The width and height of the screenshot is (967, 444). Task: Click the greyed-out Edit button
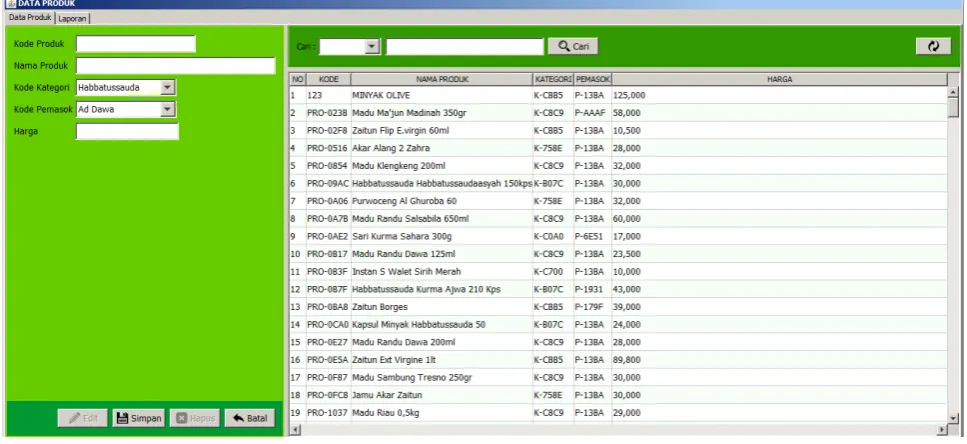83,418
